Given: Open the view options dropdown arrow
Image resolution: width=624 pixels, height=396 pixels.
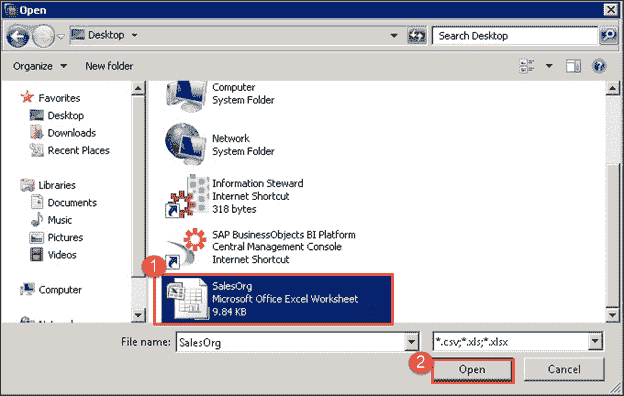Looking at the screenshot, I should (549, 66).
